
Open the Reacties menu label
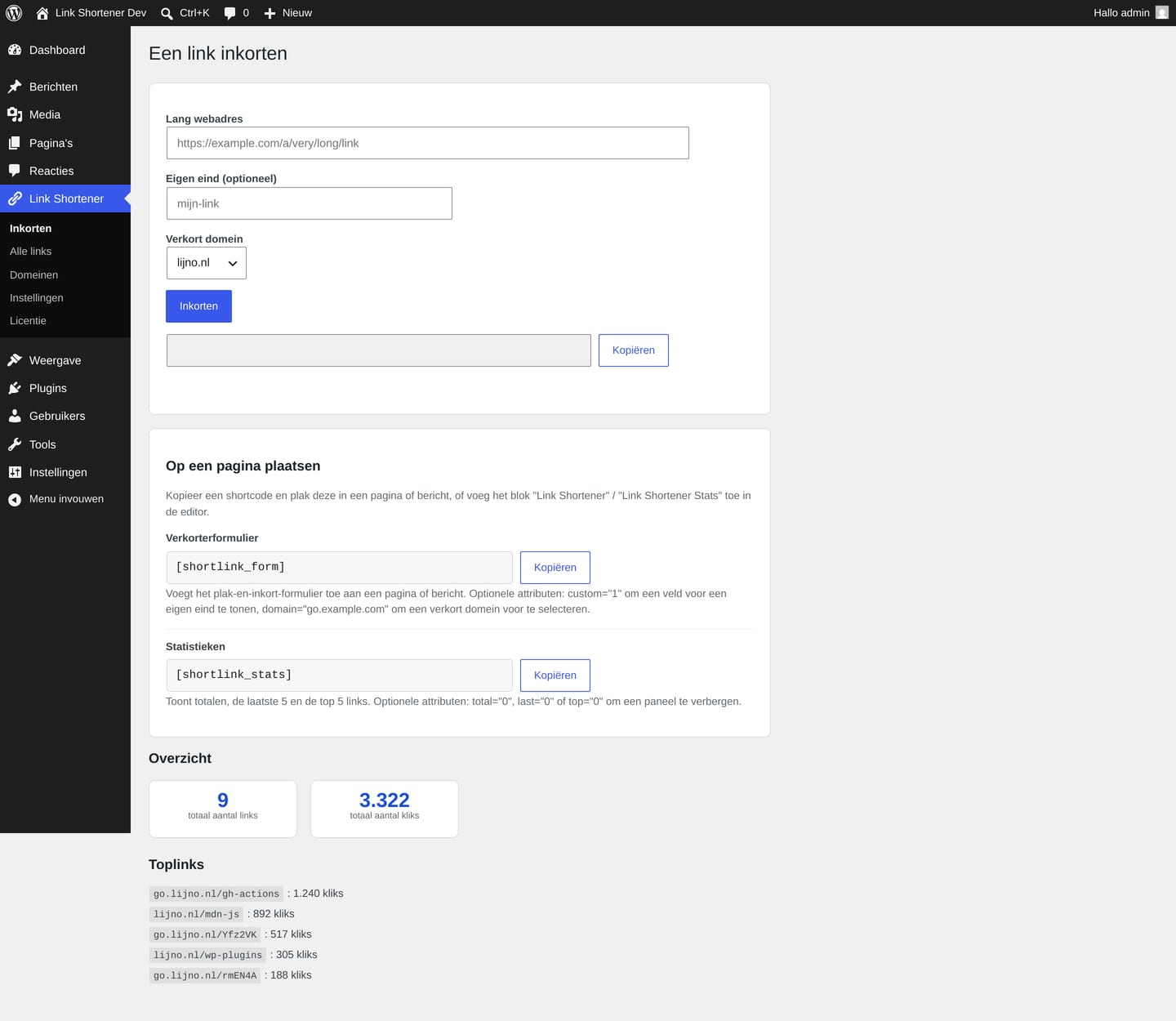click(x=51, y=171)
